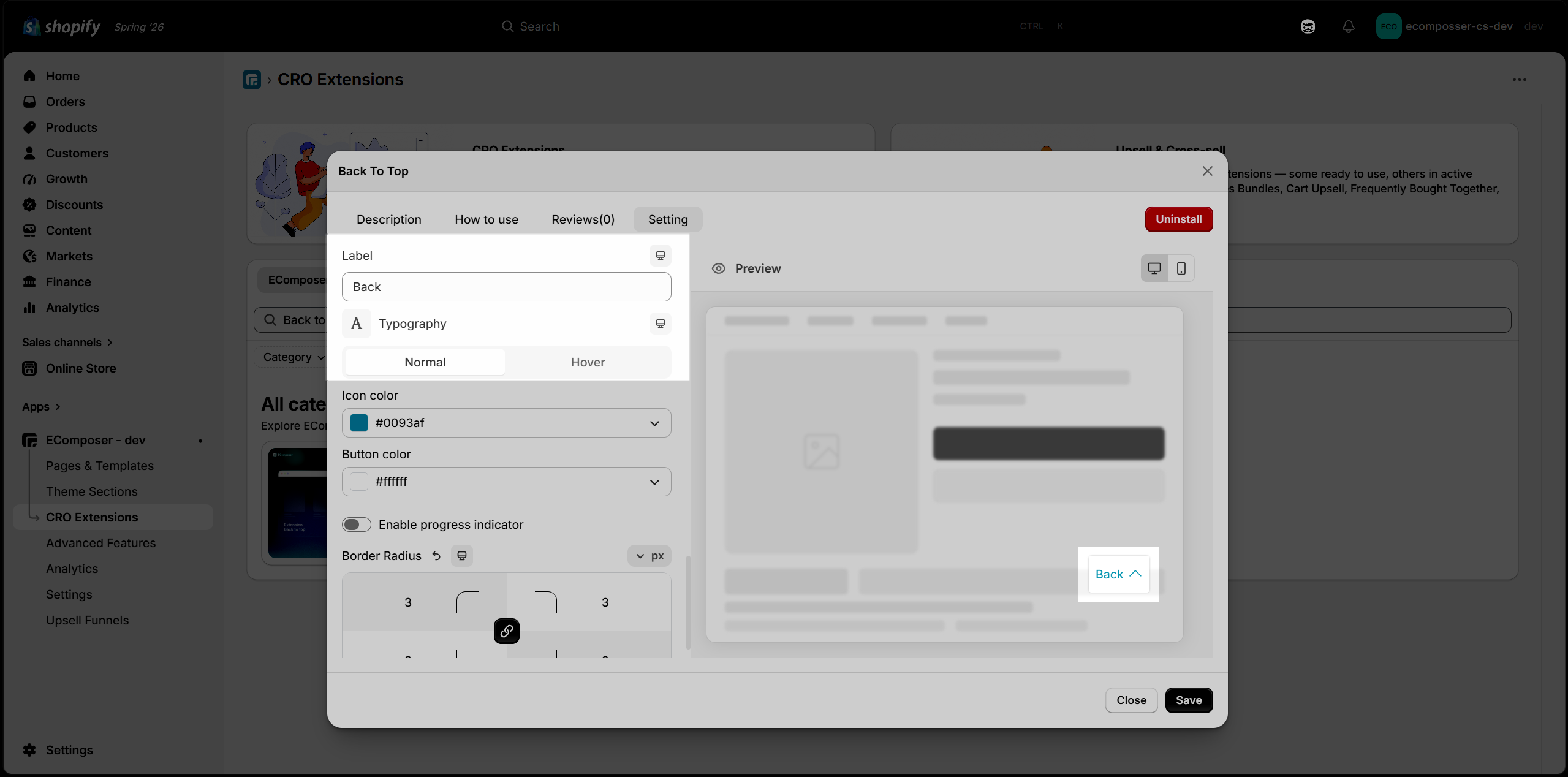Switch to Hover state
Image resolution: width=1568 pixels, height=777 pixels.
click(x=588, y=362)
